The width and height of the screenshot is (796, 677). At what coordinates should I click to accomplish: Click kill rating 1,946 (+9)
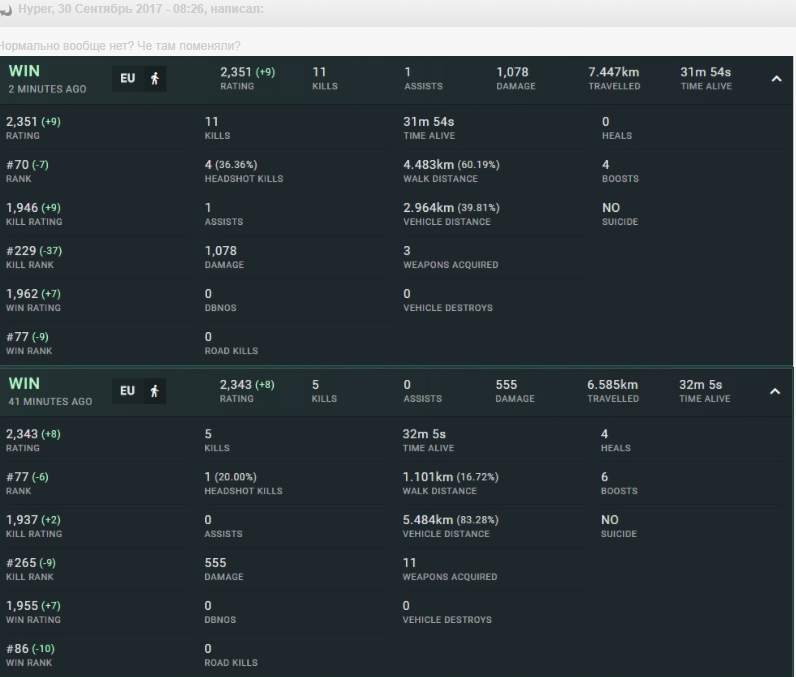(x=33, y=208)
